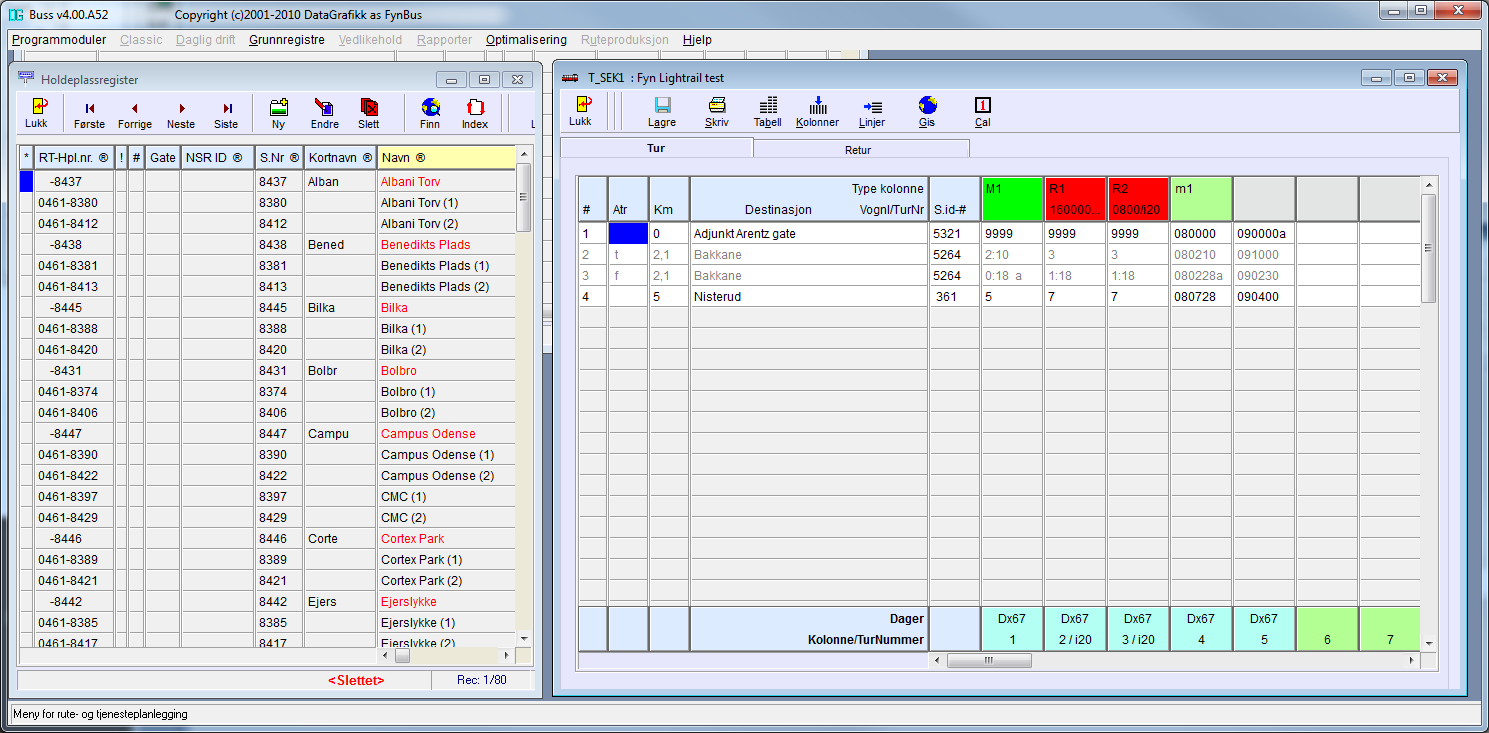Sort by NSR ID column header
Screen dimensions: 1489x733
pyautogui.click(x=217, y=157)
